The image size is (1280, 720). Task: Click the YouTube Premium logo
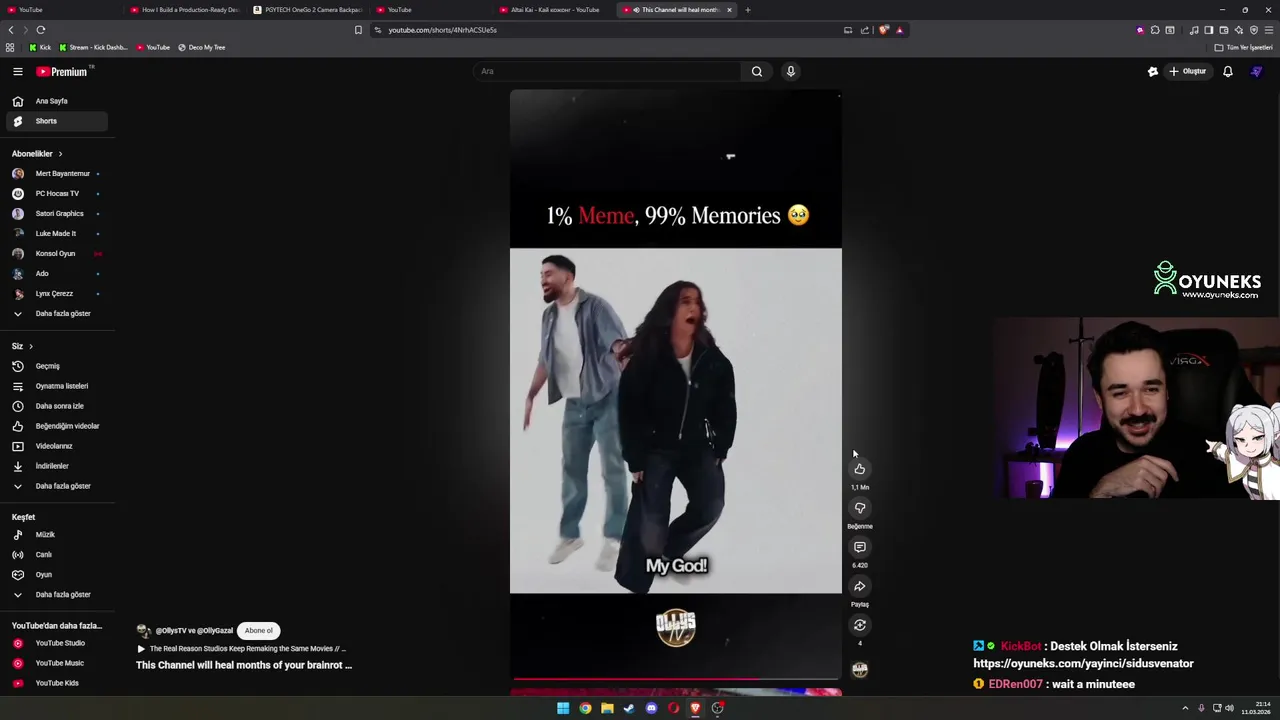click(x=64, y=71)
